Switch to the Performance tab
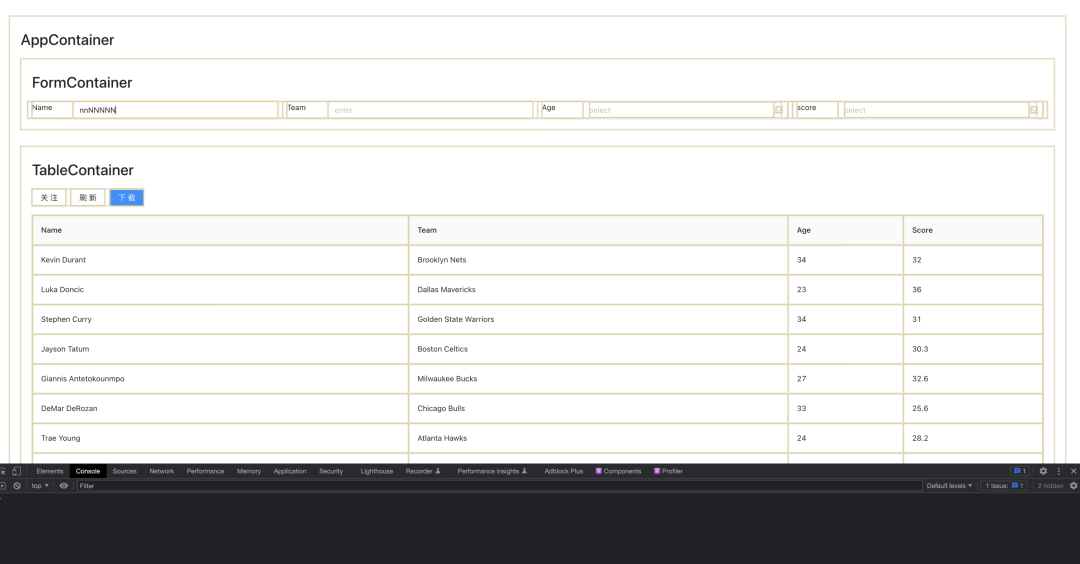The image size is (1080, 564). pos(205,471)
